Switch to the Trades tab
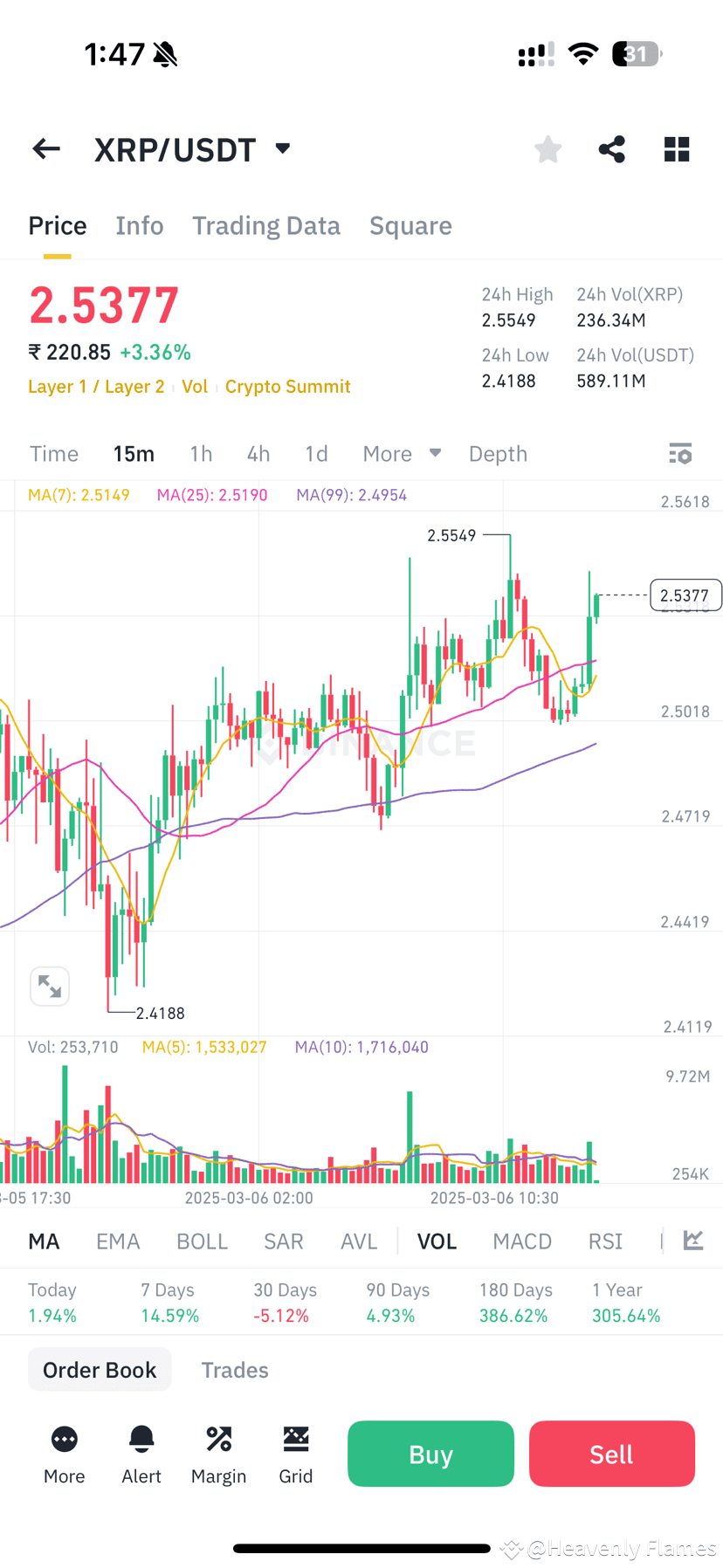 (x=234, y=1369)
